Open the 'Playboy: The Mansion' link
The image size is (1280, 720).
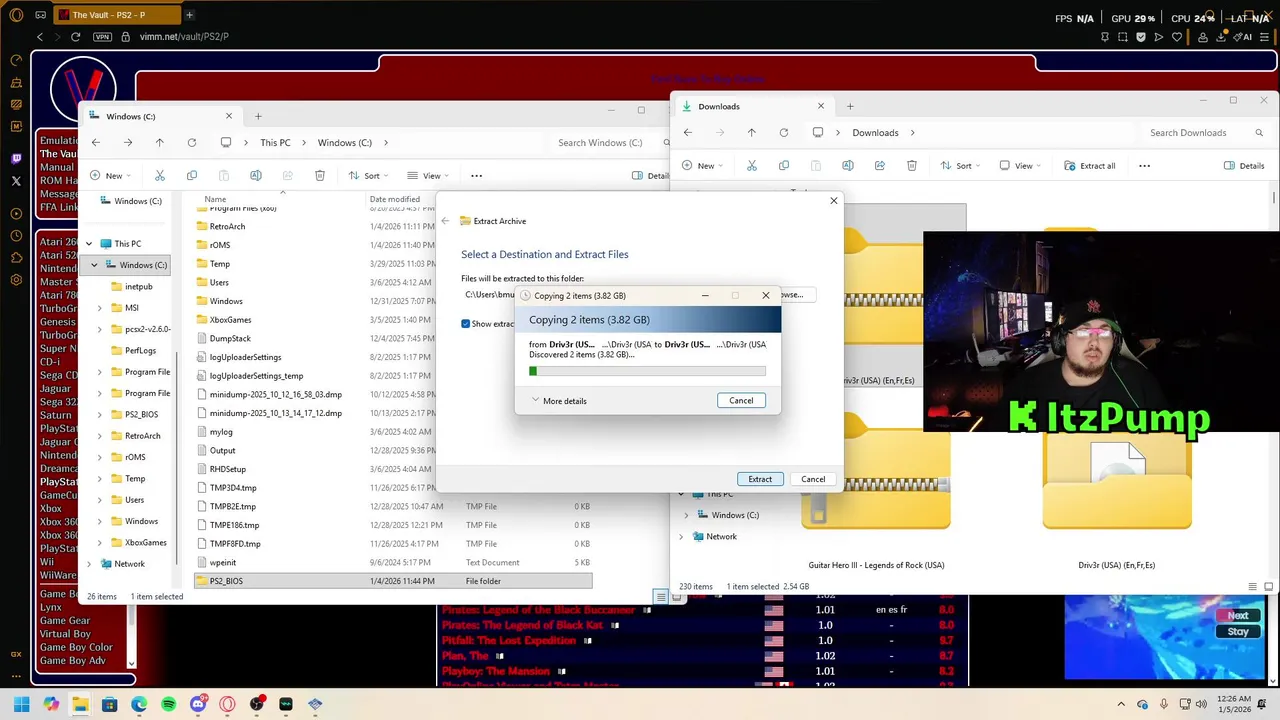tap(496, 671)
